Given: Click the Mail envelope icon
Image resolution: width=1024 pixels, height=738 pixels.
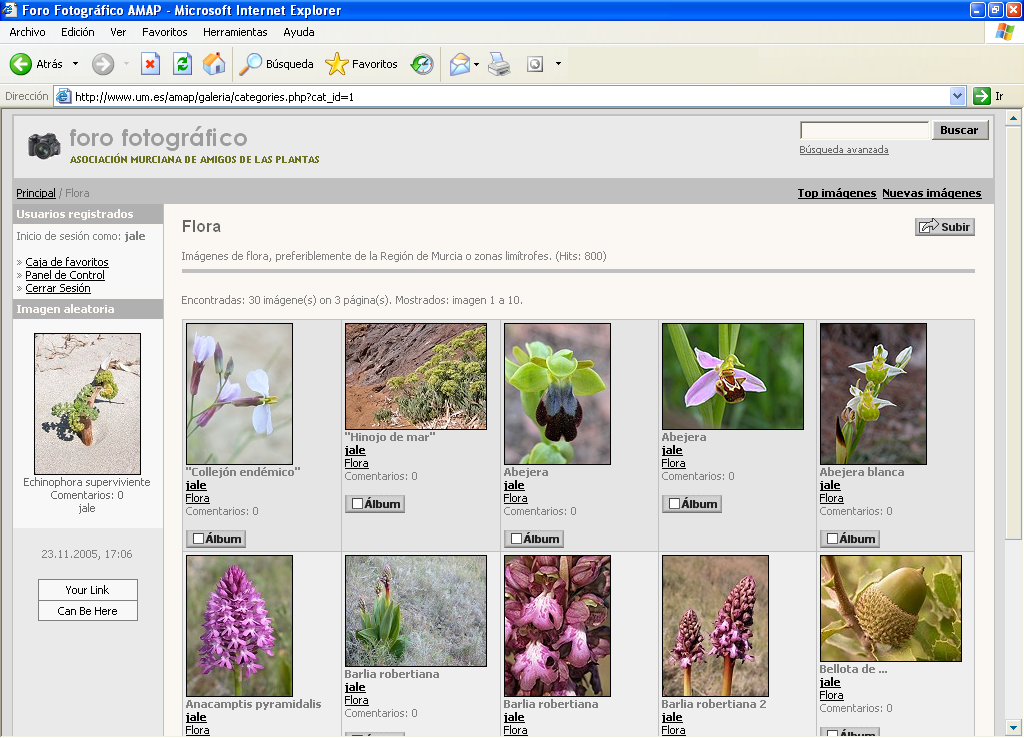Looking at the screenshot, I should click(x=460, y=64).
